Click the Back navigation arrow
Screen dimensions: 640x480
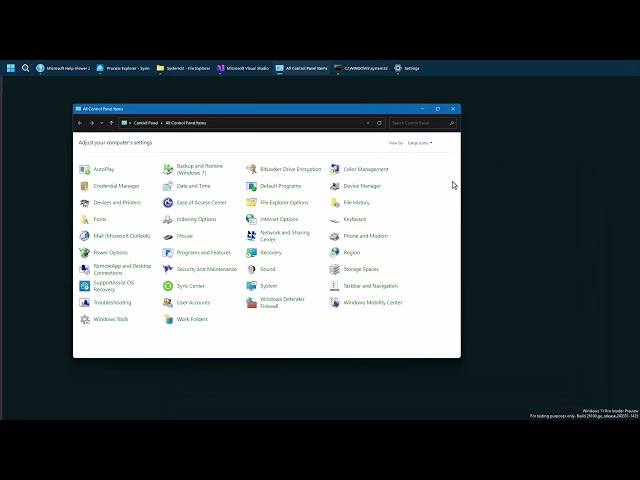click(80, 123)
